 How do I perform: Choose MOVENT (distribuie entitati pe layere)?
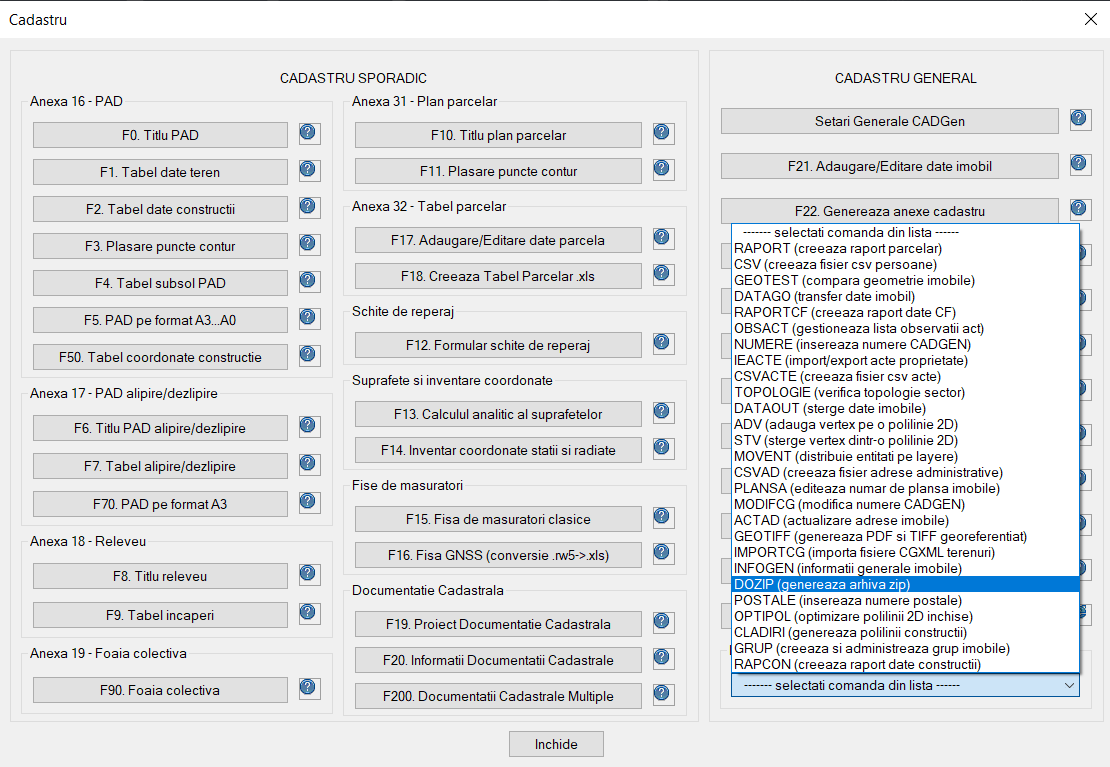pos(905,457)
